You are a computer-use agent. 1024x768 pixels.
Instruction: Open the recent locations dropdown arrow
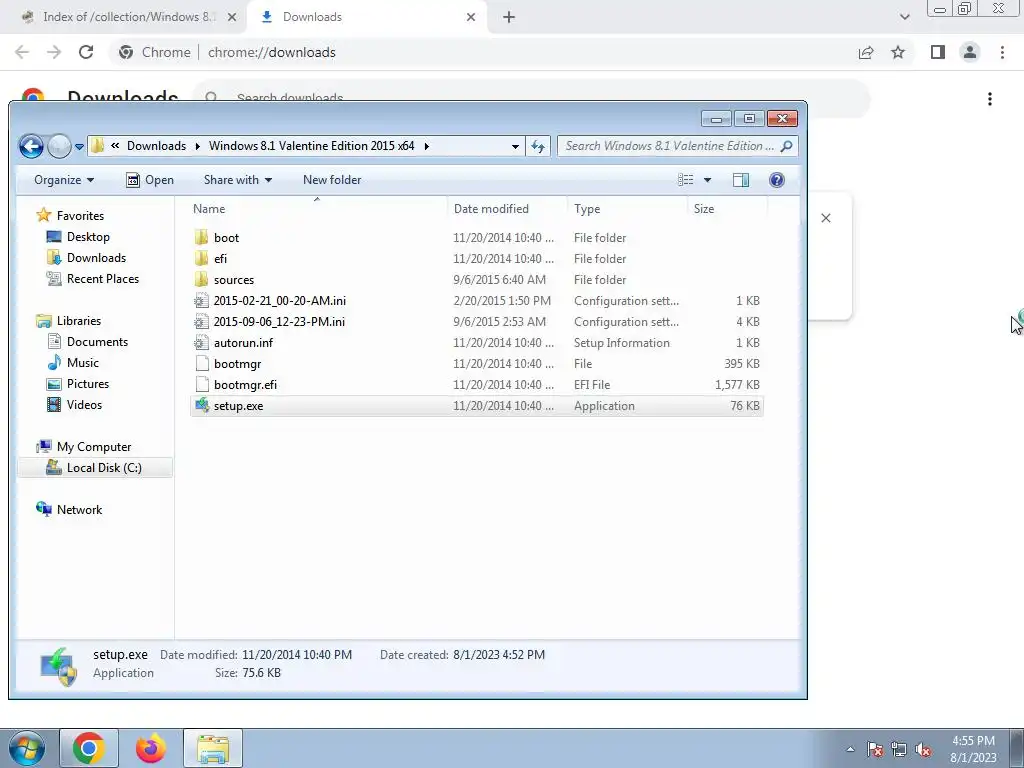[79, 147]
